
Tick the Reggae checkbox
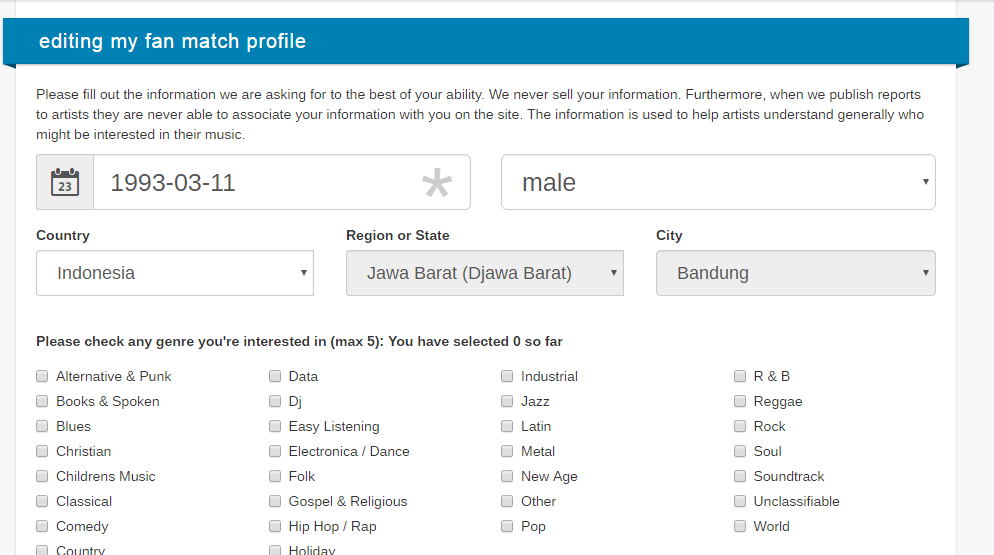(740, 402)
